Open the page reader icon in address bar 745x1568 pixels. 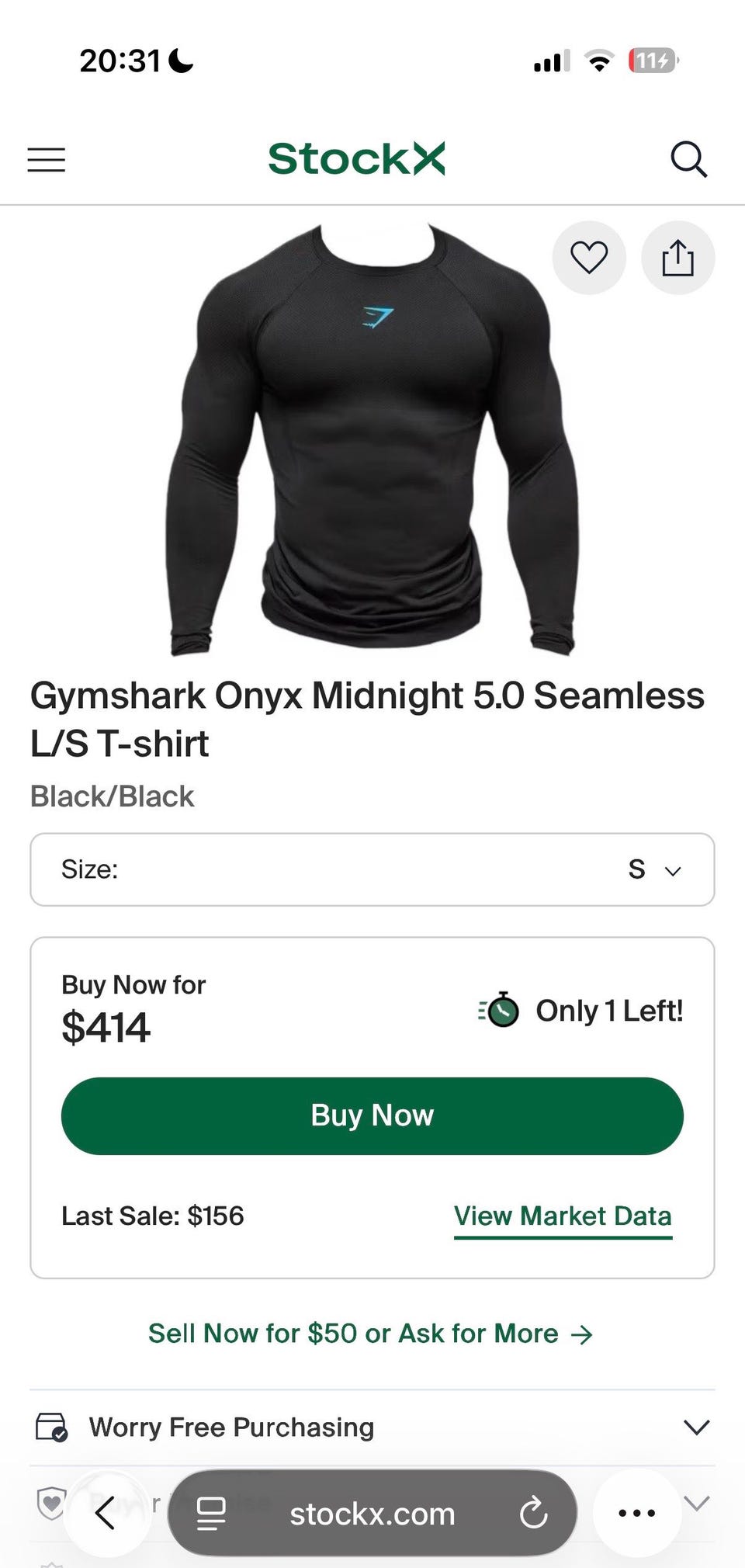click(211, 1513)
